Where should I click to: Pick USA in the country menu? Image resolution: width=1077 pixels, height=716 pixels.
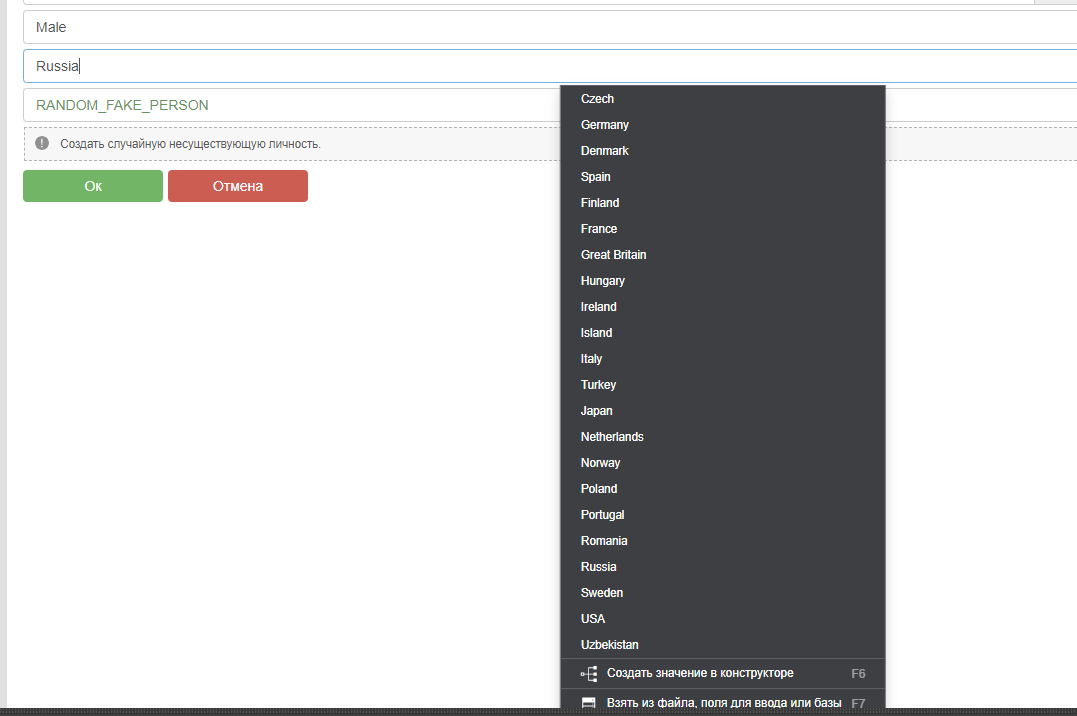593,619
